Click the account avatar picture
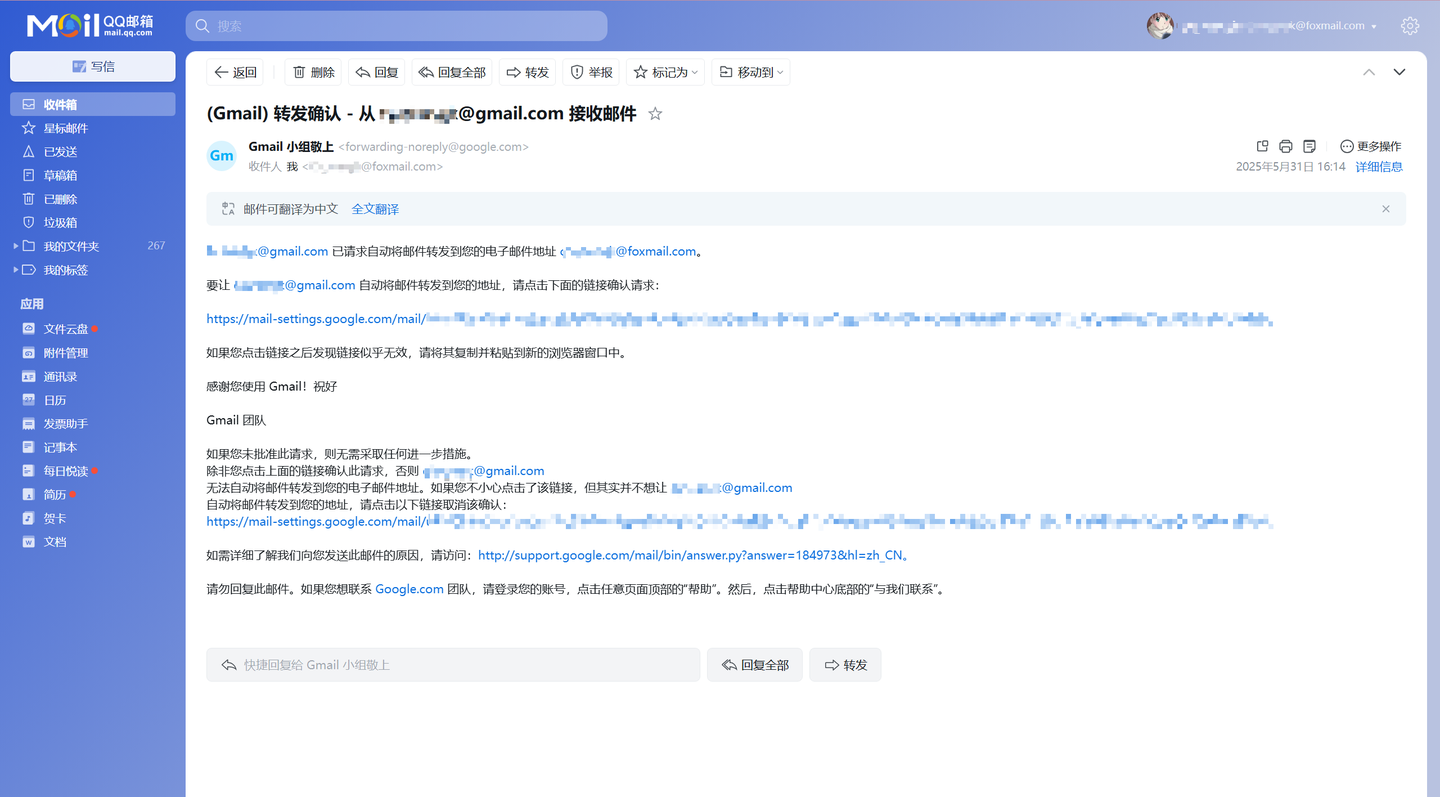The image size is (1440, 797). coord(1160,26)
